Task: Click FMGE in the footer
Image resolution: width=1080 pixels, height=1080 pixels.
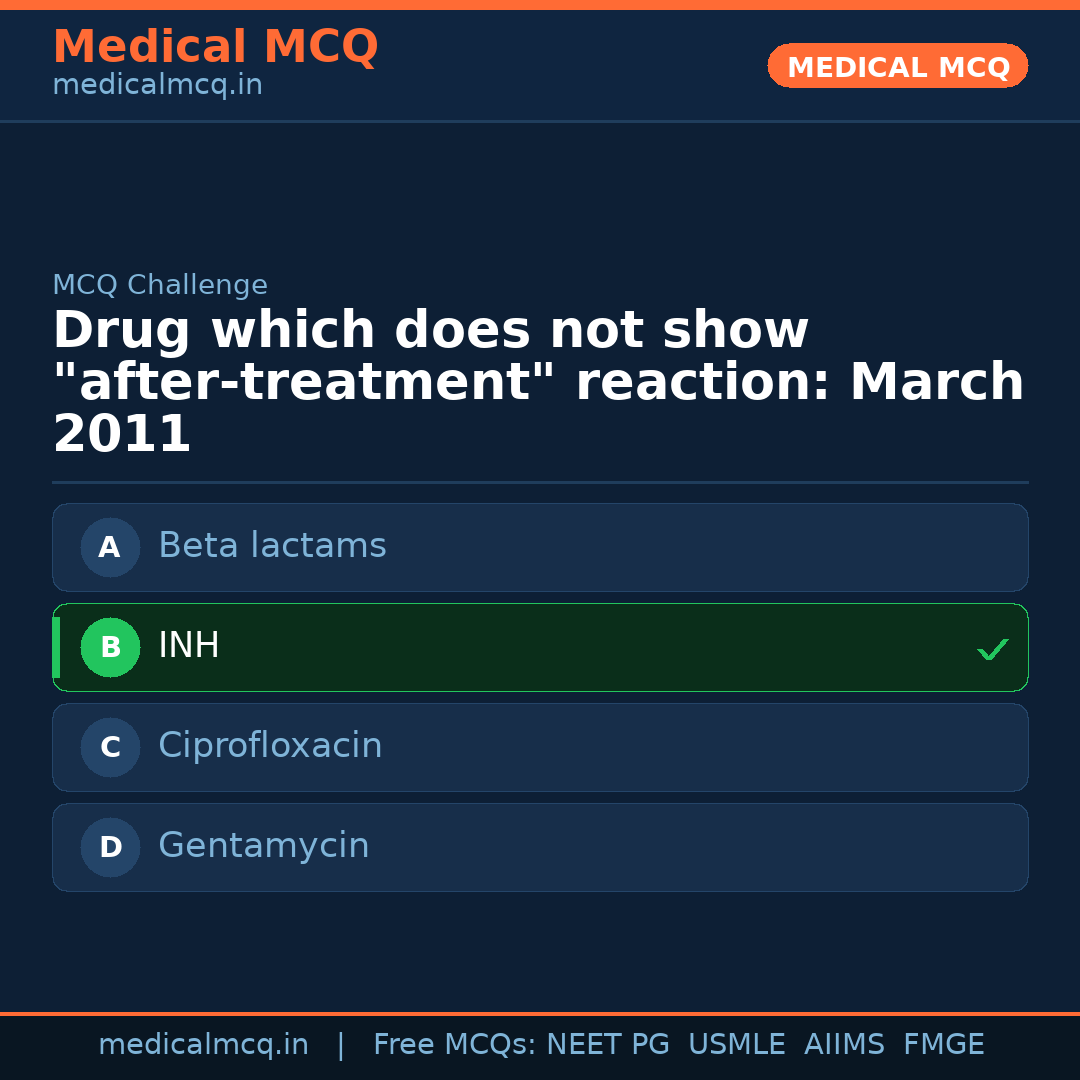Action: [x=944, y=1045]
